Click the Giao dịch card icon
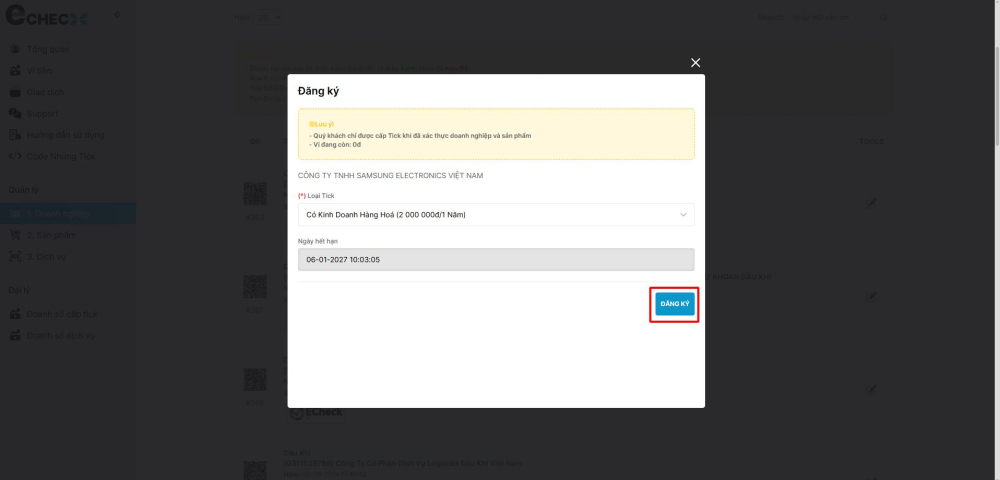Image resolution: width=1000 pixels, height=480 pixels. click(x=15, y=92)
